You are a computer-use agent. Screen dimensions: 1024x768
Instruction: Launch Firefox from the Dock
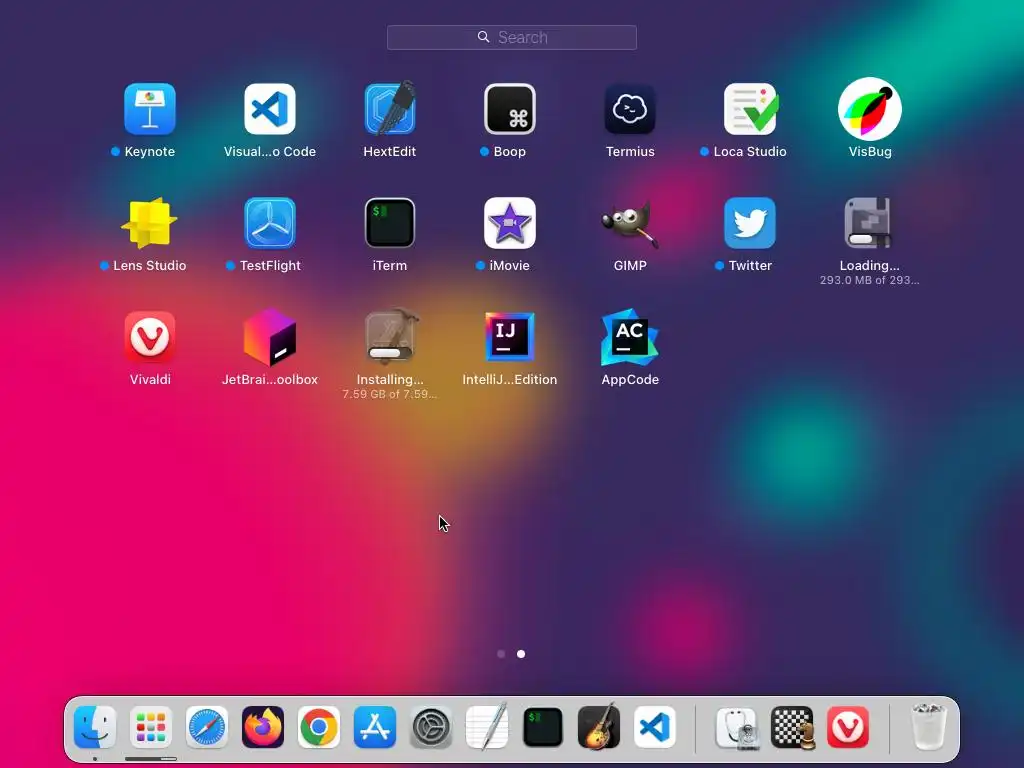click(x=263, y=727)
